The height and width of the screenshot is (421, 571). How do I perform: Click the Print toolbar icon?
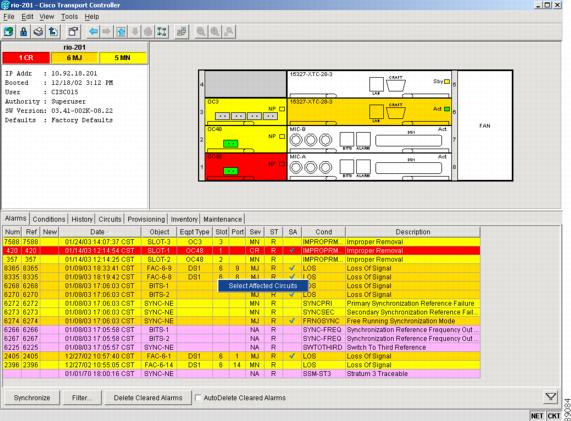point(38,32)
